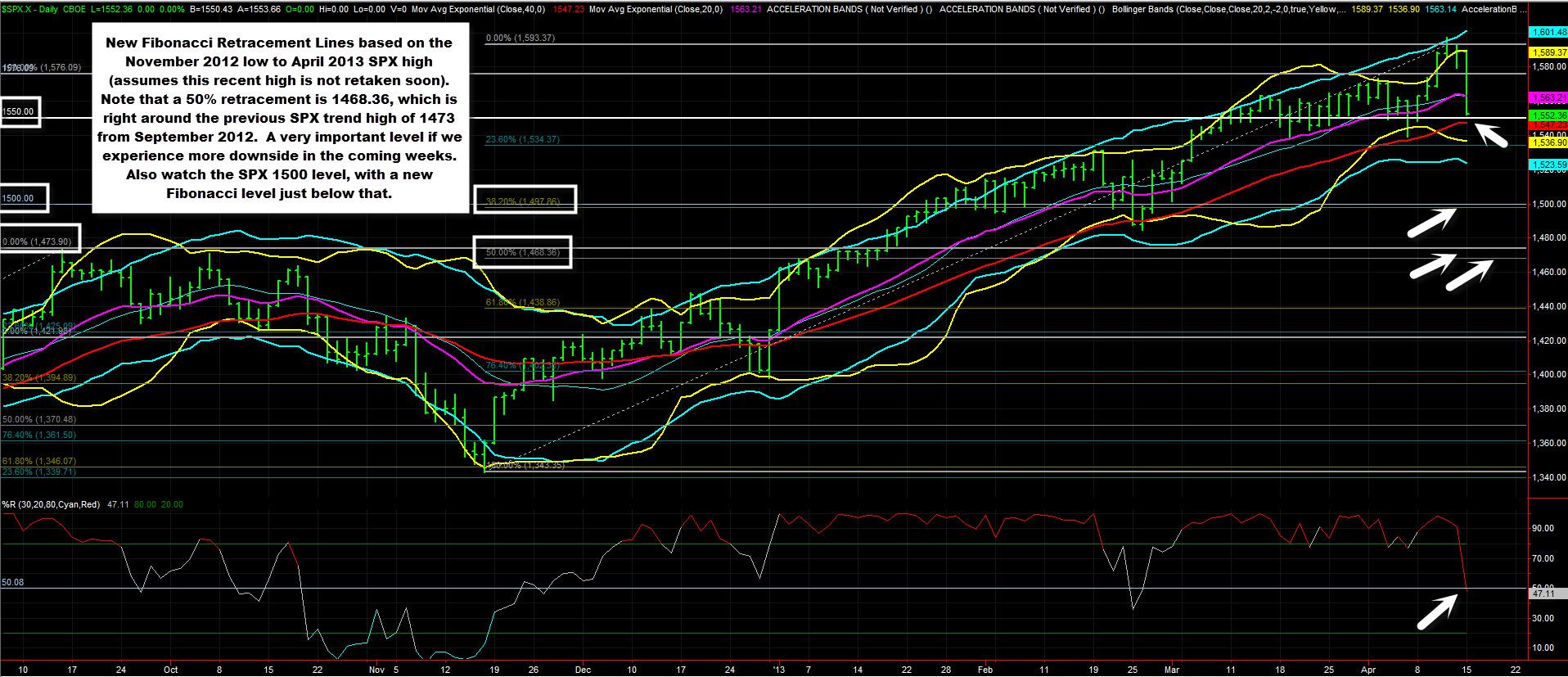Click the '13 year label on date axis
Screen dimensions: 1568x677
pos(780,669)
